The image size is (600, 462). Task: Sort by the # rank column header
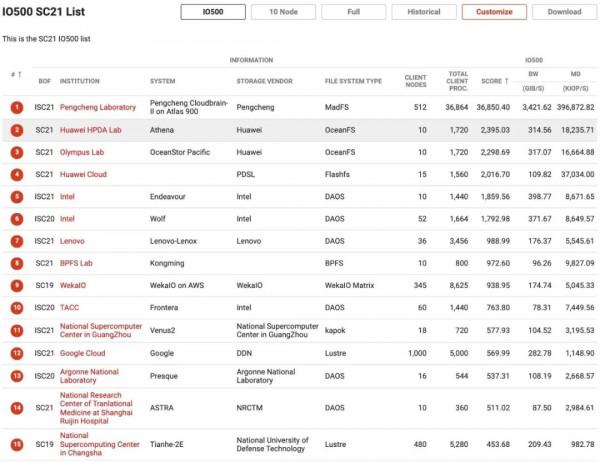pos(14,75)
